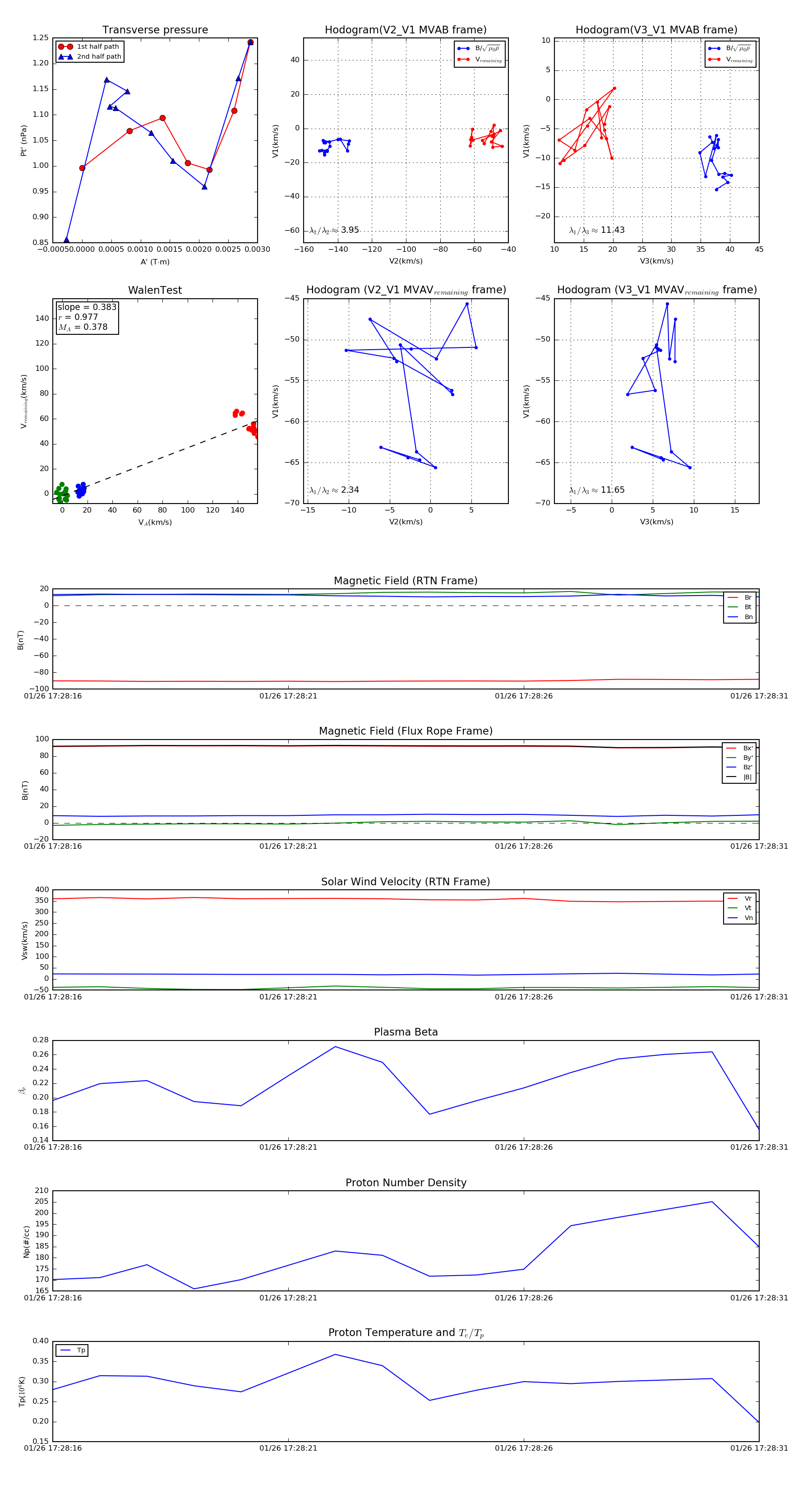Select the "1st half path" legend entry
Viewport: 812px width, 1489px height.
pyautogui.click(x=90, y=47)
